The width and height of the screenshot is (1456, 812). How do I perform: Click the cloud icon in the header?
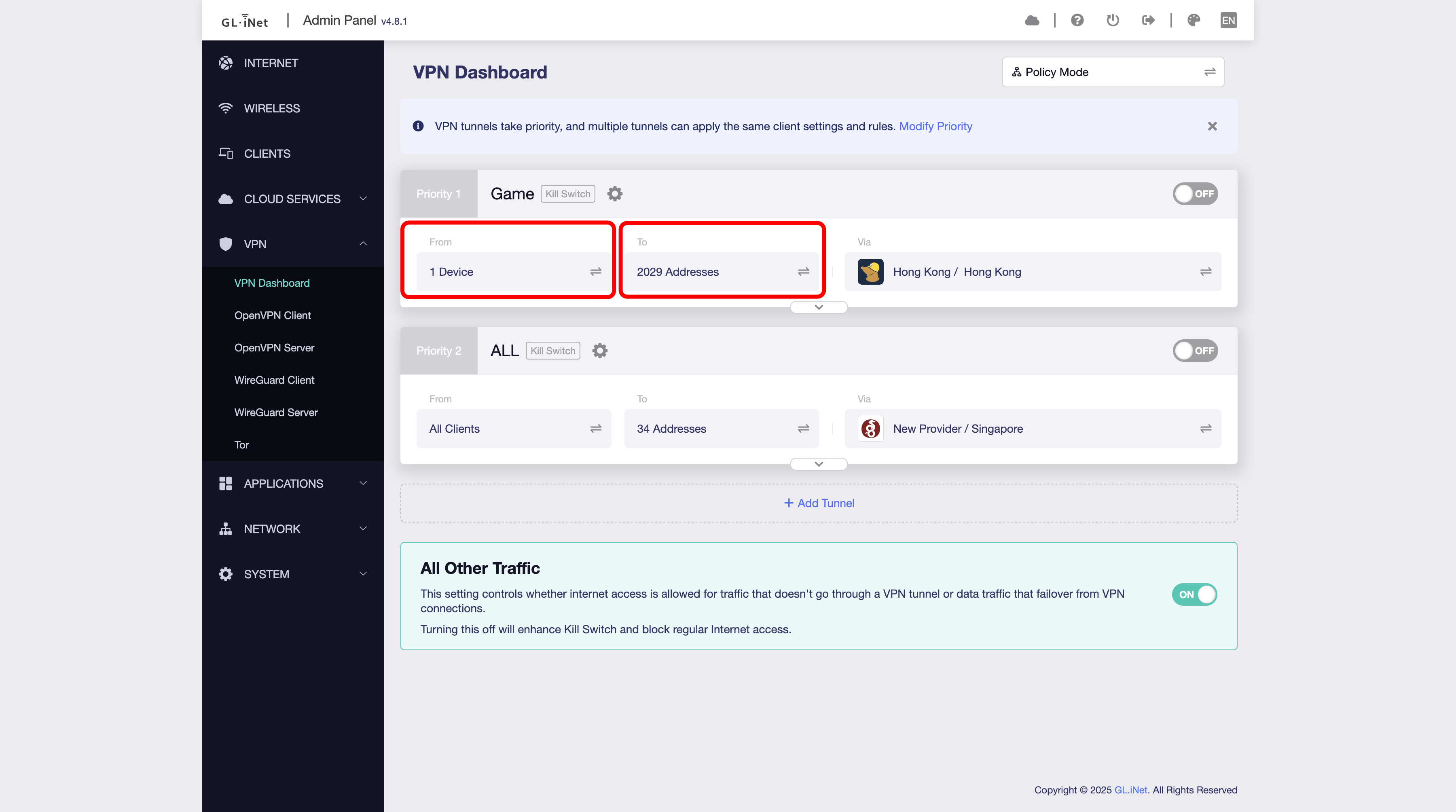[x=1031, y=20]
